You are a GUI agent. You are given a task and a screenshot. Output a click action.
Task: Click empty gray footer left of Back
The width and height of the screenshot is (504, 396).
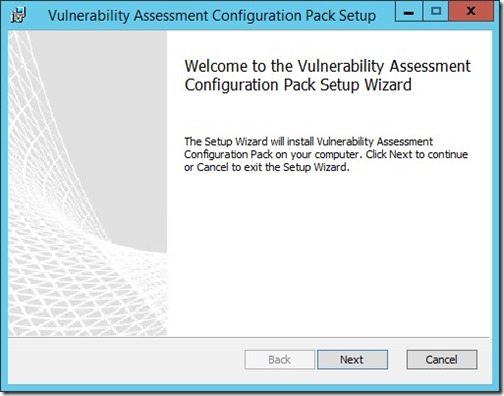click(x=127, y=360)
